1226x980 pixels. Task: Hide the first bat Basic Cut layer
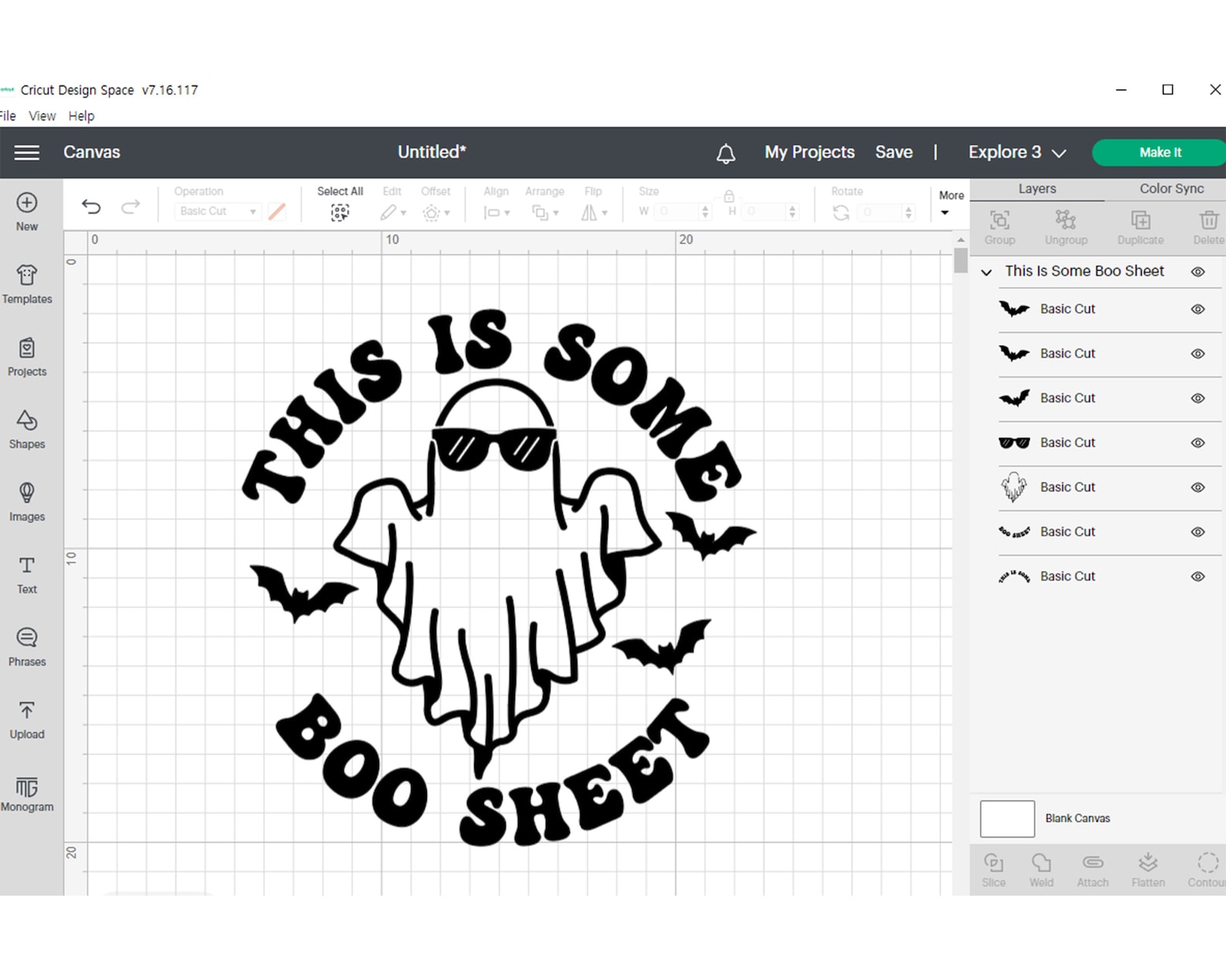(1197, 309)
